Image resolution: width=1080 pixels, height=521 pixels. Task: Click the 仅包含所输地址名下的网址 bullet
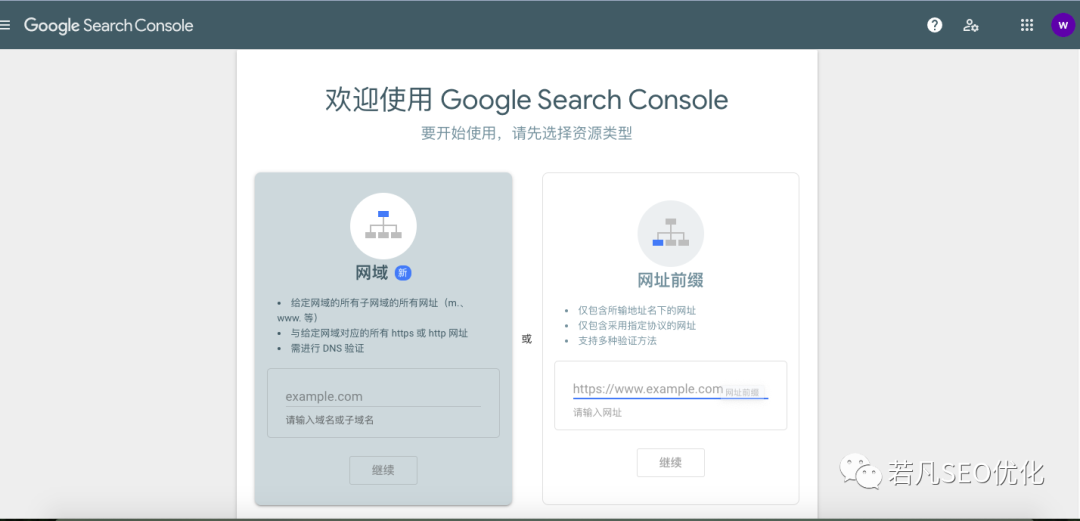pyautogui.click(x=637, y=311)
